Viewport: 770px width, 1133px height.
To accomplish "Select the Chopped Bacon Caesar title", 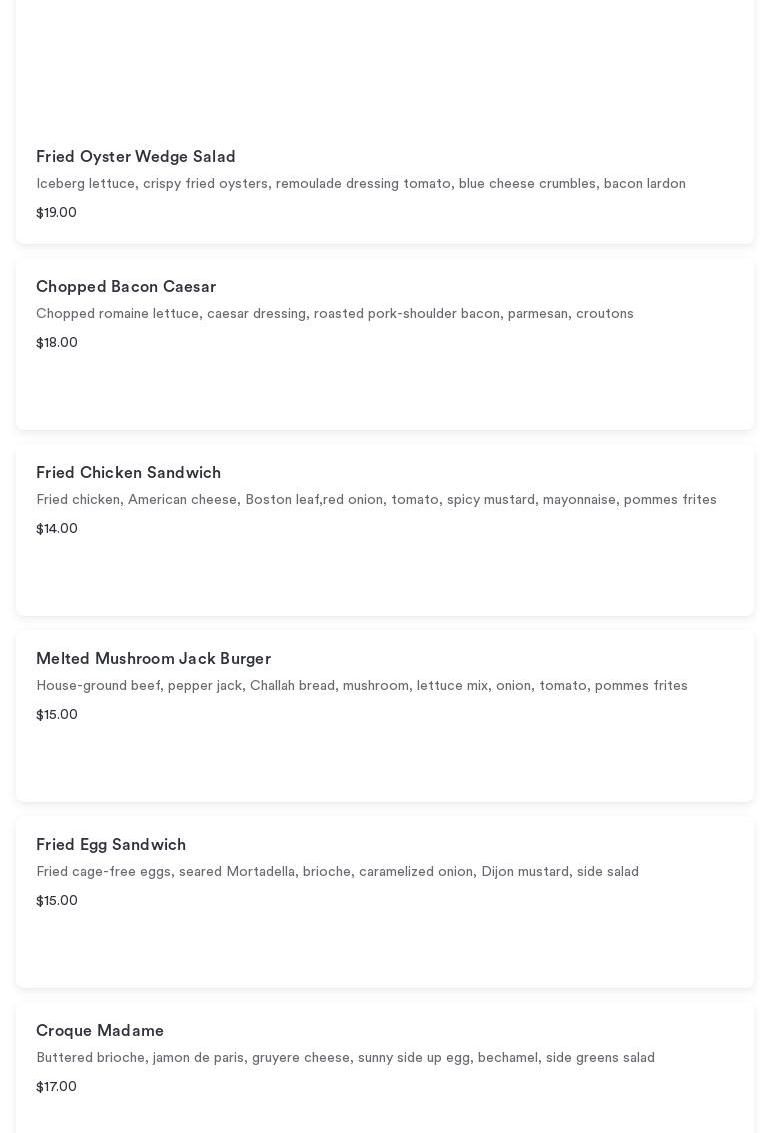I will tap(126, 287).
